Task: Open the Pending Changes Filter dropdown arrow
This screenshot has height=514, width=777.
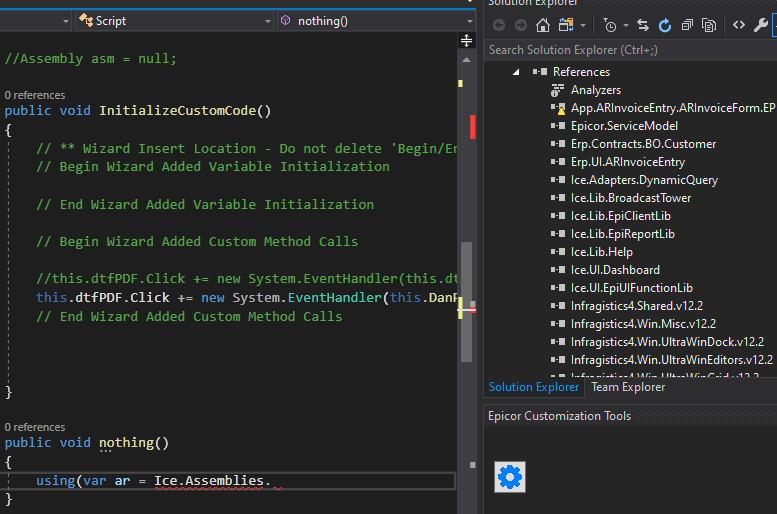Action: (626, 25)
